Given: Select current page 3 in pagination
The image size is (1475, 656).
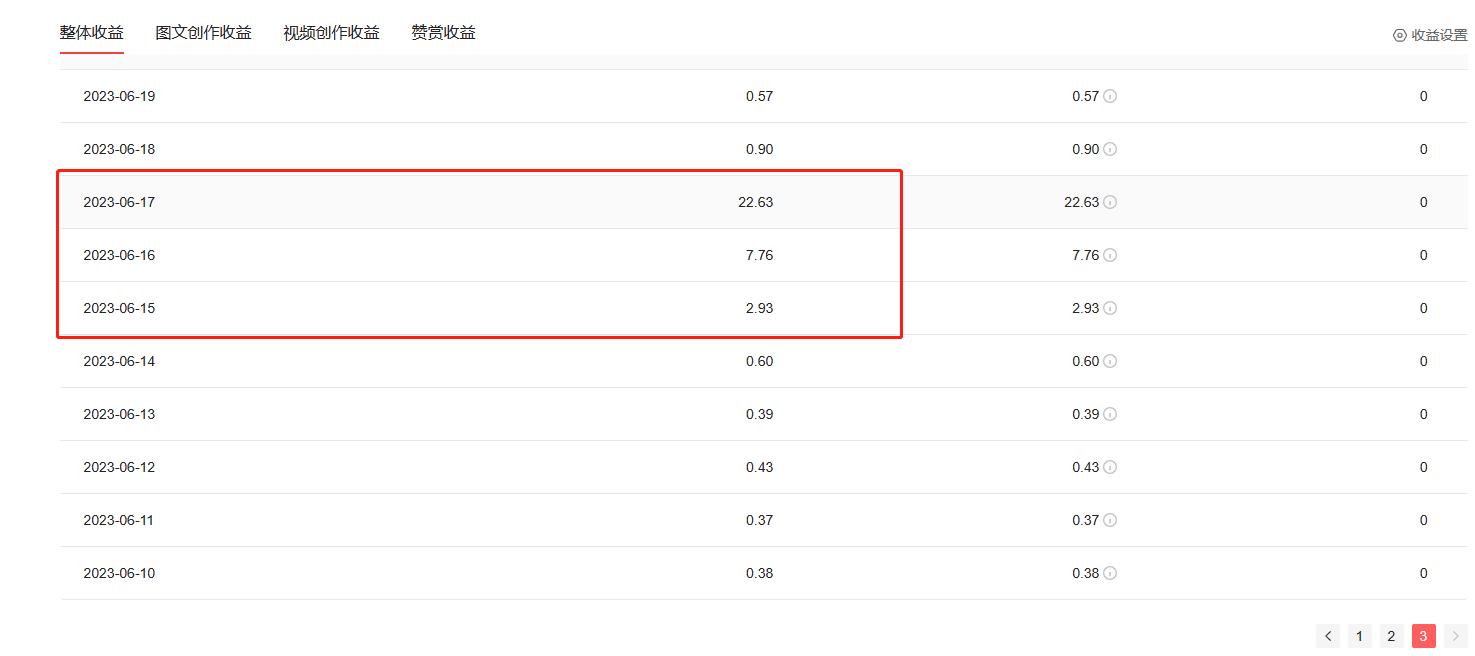Looking at the screenshot, I should pyautogui.click(x=1423, y=636).
